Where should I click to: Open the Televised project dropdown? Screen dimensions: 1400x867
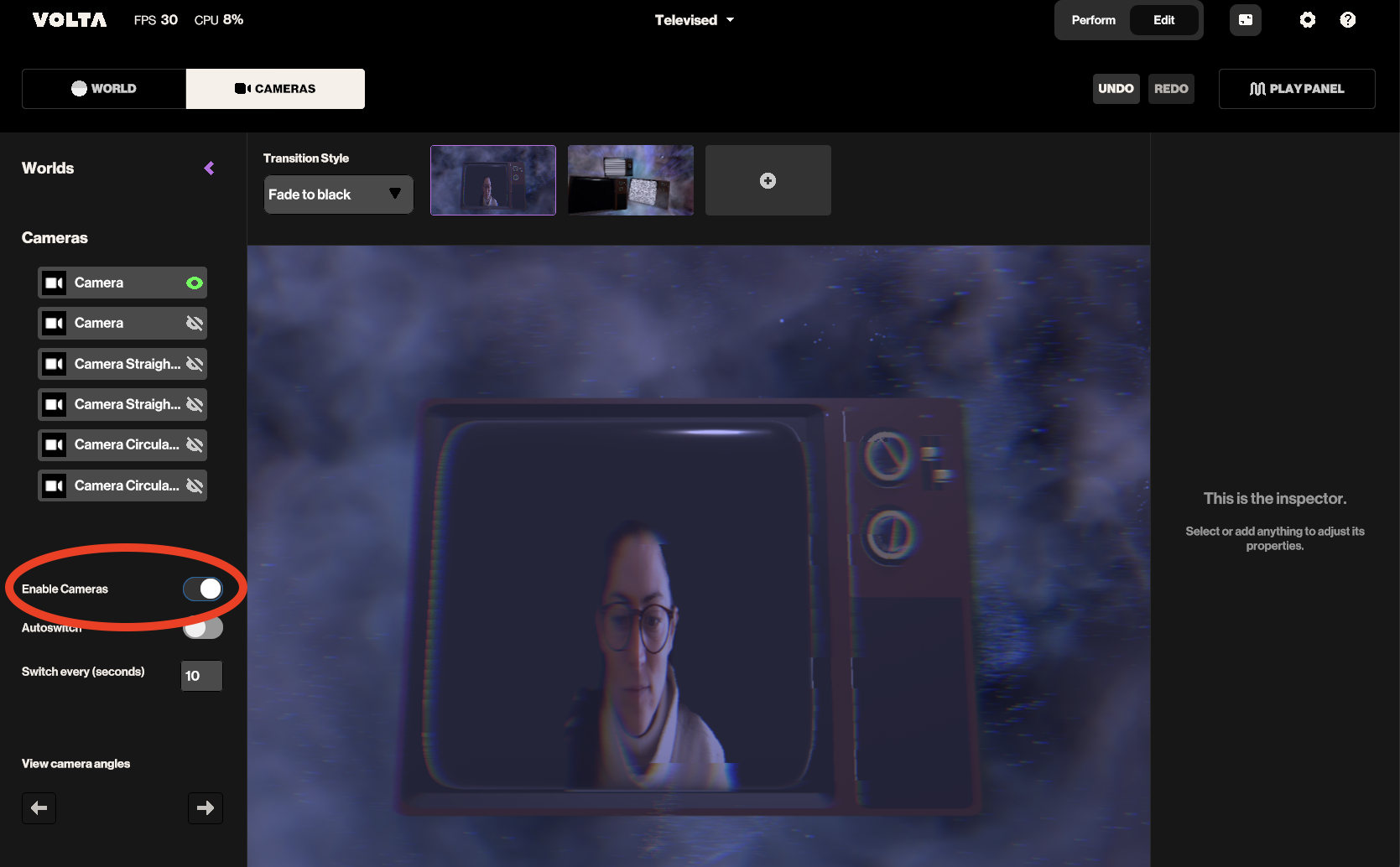coord(695,20)
